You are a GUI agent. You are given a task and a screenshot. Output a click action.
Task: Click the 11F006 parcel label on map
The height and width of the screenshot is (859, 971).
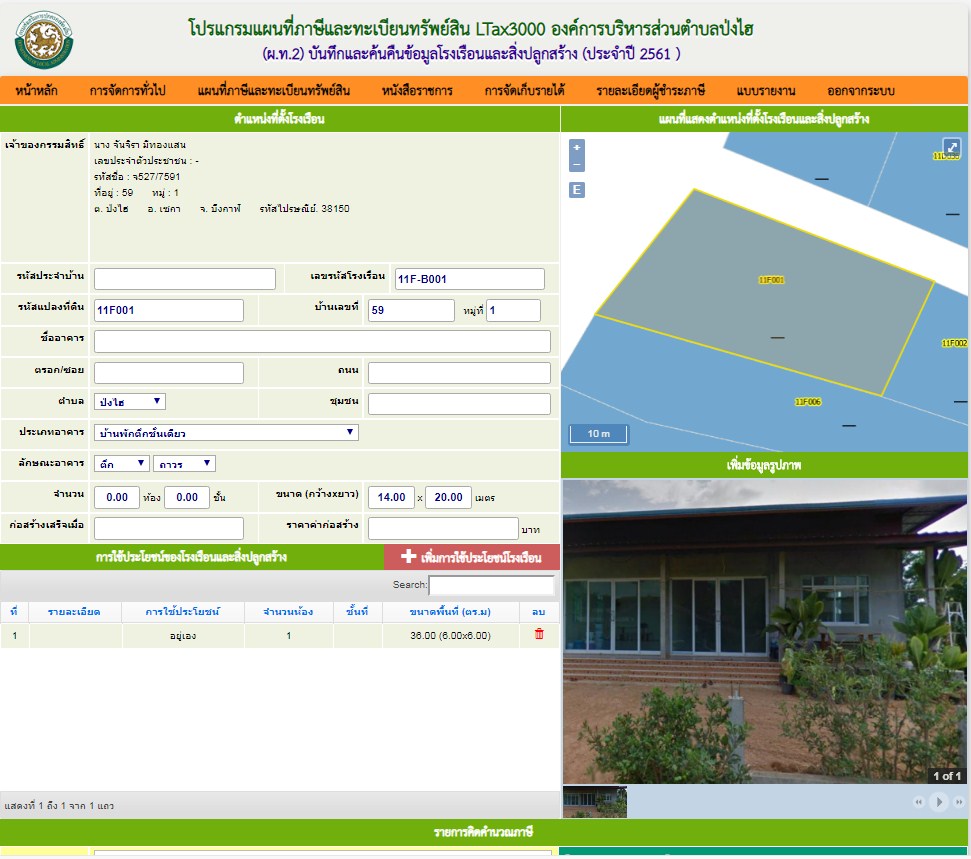click(808, 402)
